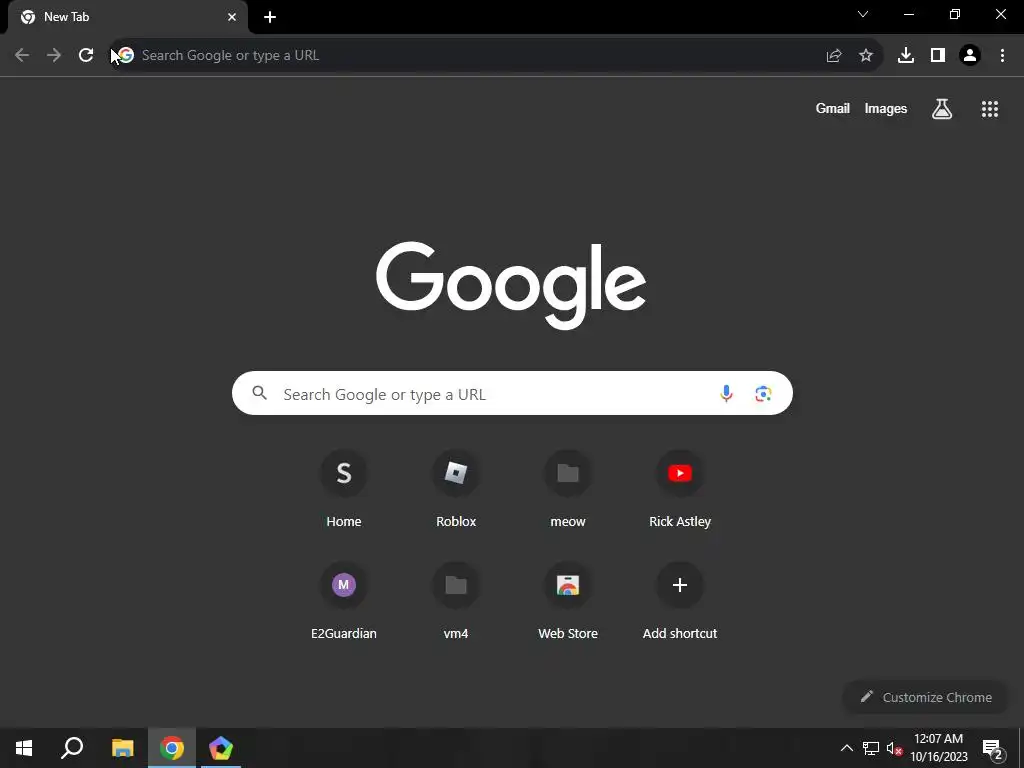Viewport: 1024px width, 768px height.
Task: Click the Google logo
Action: pos(511,285)
